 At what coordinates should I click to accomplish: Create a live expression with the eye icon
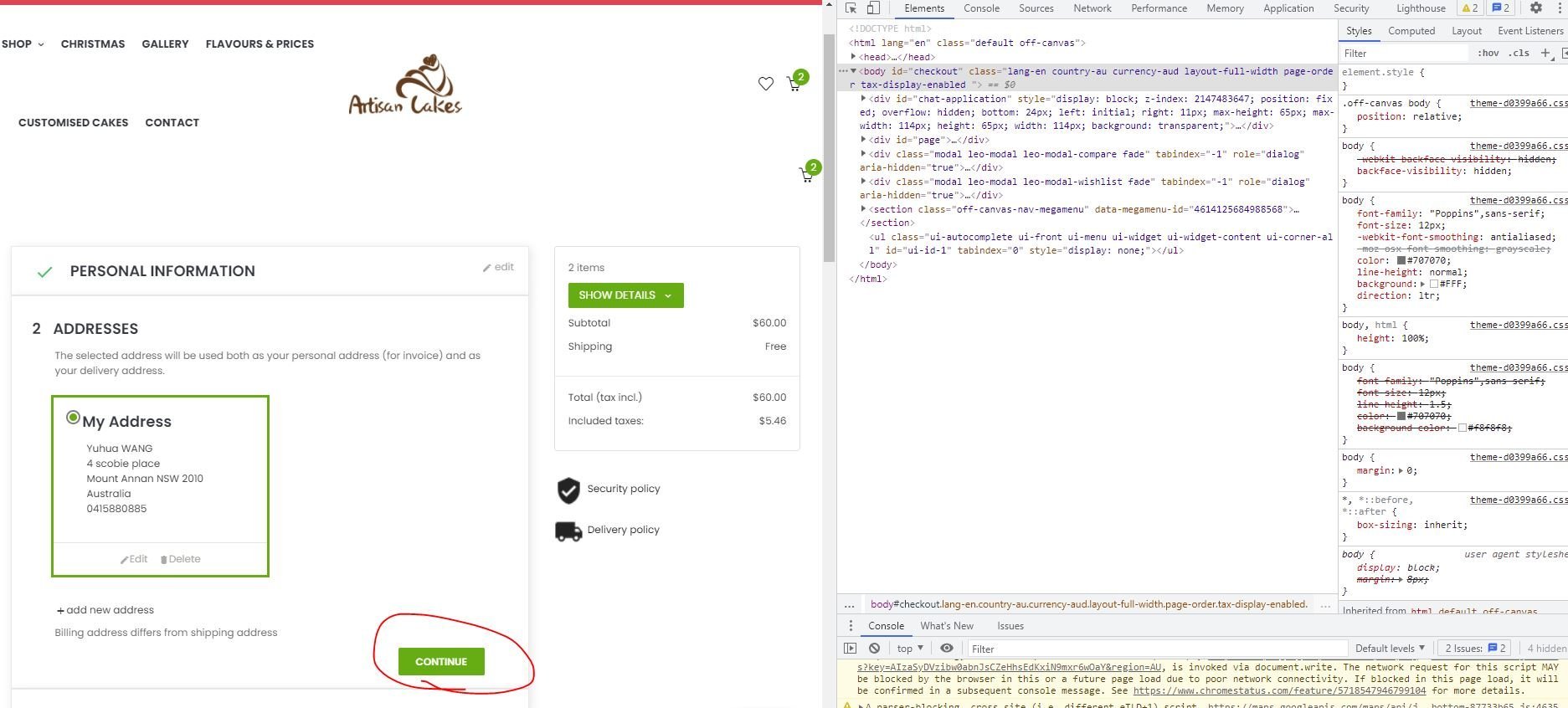click(947, 648)
